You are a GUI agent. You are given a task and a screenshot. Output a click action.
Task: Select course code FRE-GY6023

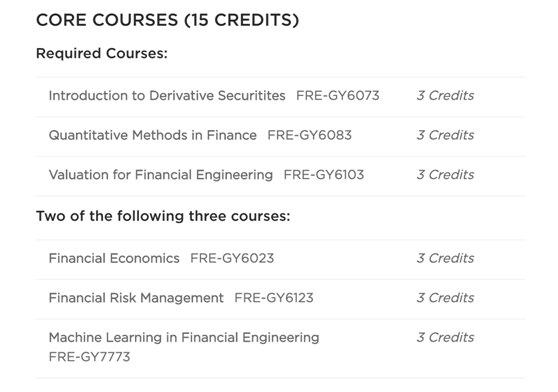[232, 258]
